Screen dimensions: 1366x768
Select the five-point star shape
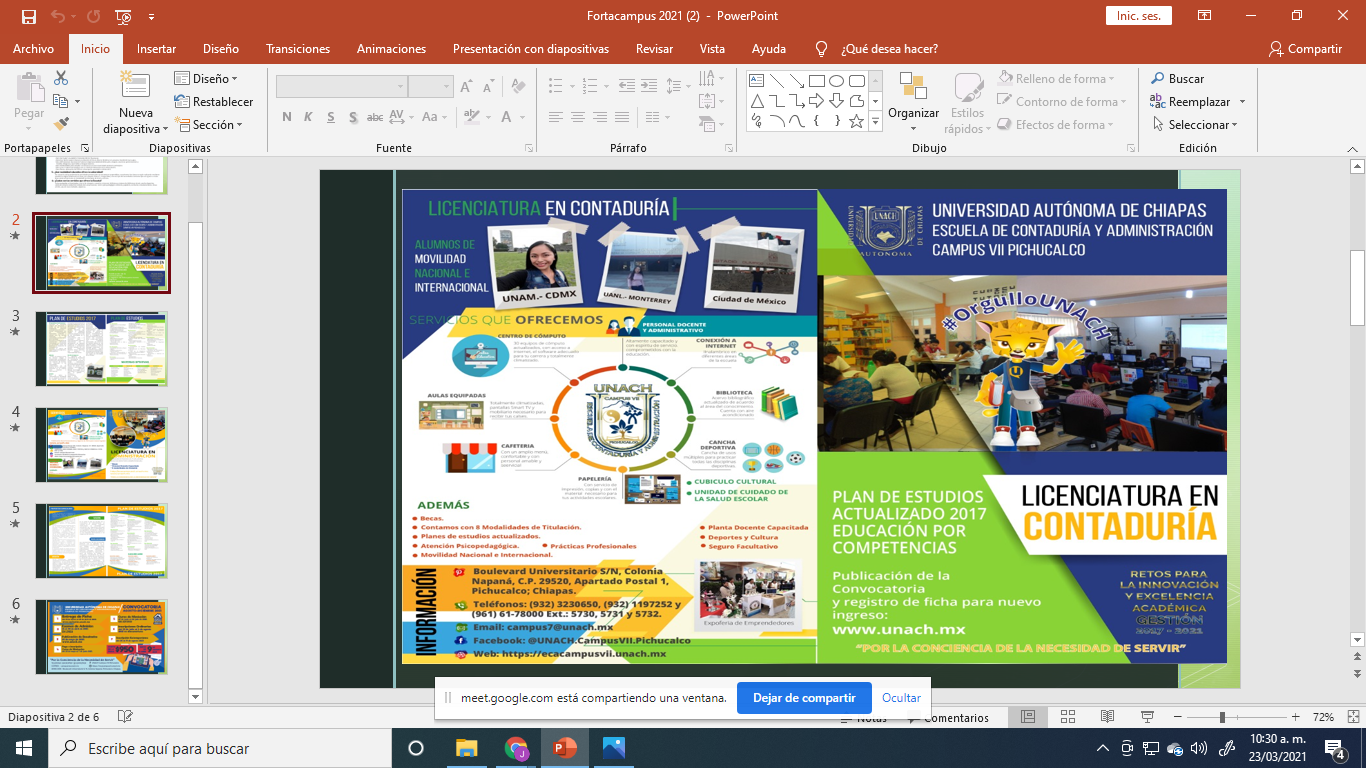pyautogui.click(x=857, y=121)
